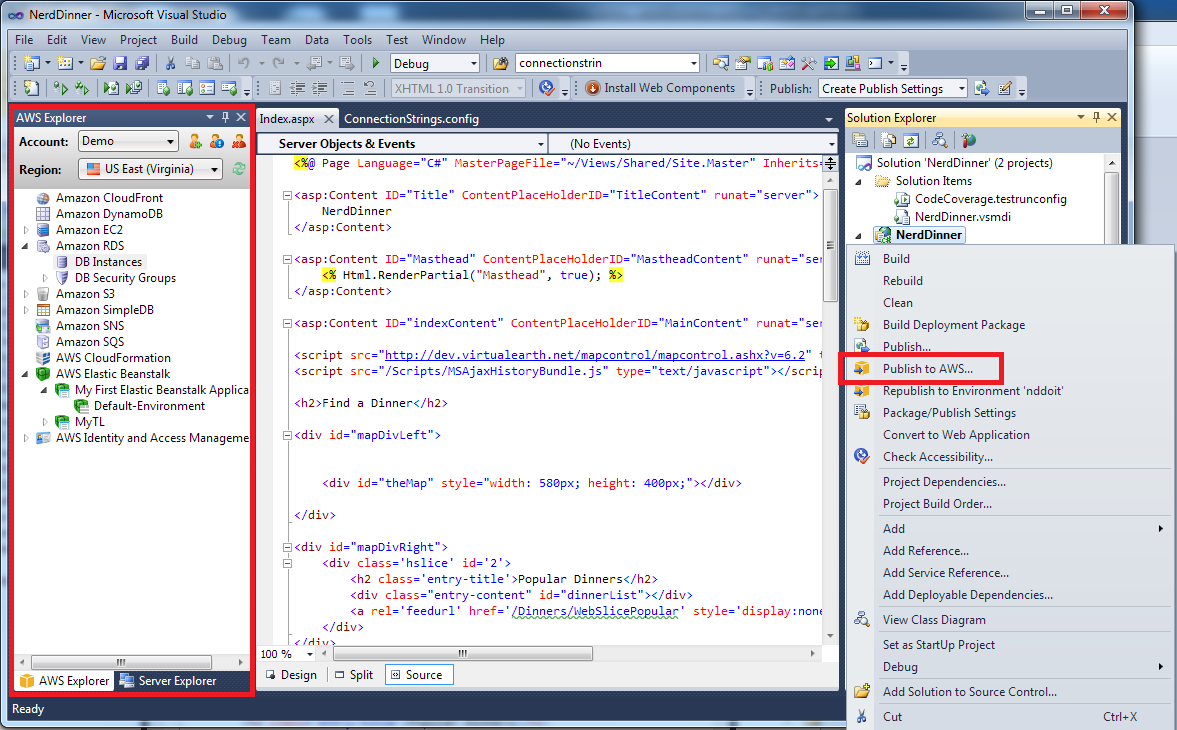
Task: Expand the Amazon S3 tree node
Action: 26,294
